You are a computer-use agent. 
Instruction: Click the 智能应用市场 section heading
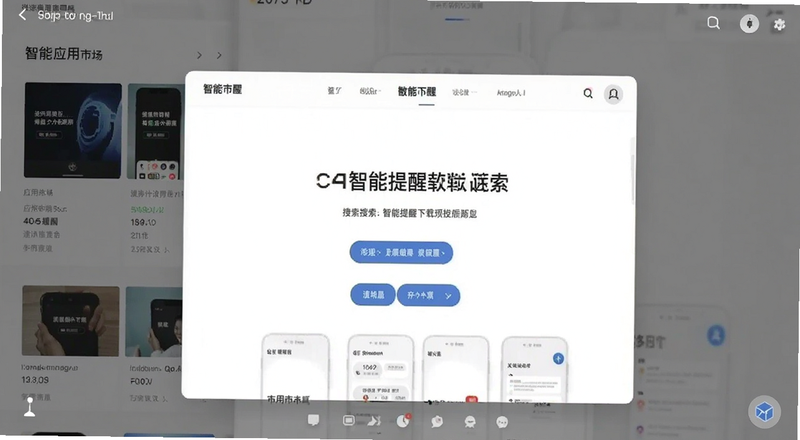click(64, 54)
